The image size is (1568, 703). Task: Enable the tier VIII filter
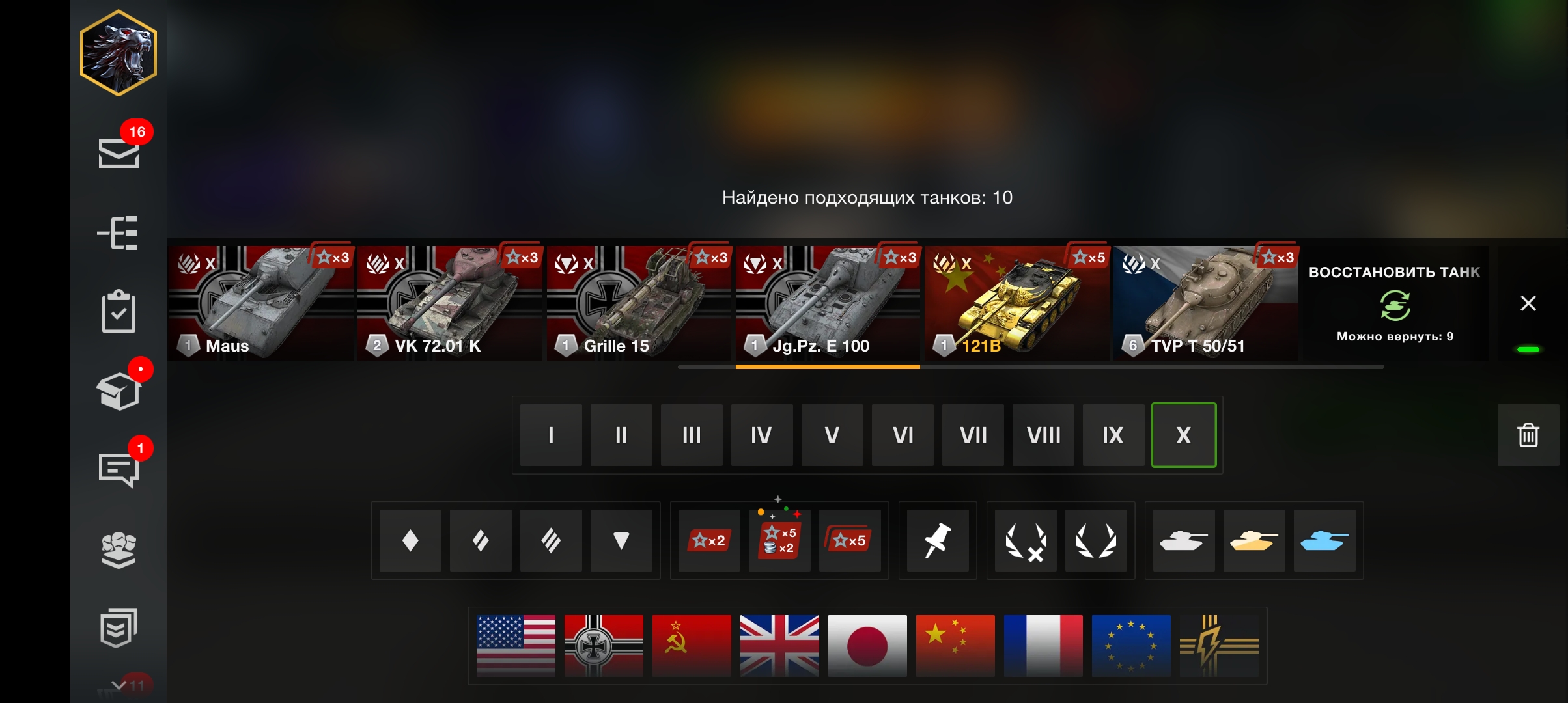click(1043, 435)
